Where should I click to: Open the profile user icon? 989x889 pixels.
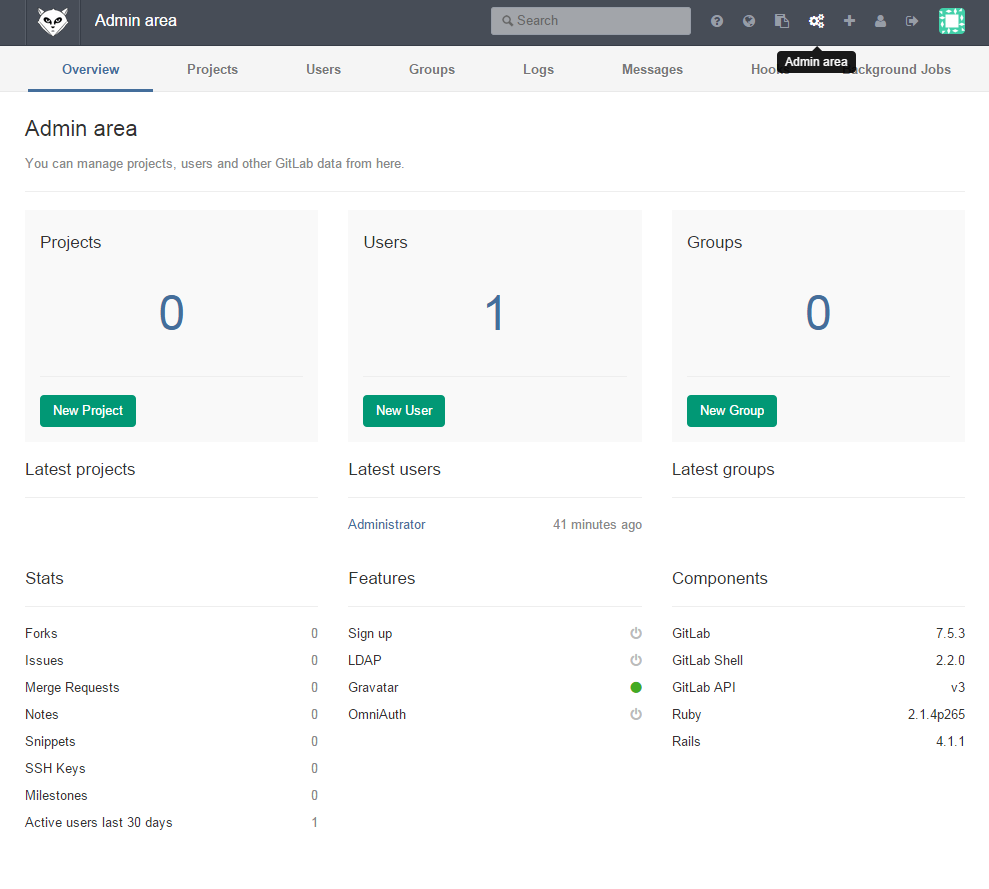click(x=881, y=21)
